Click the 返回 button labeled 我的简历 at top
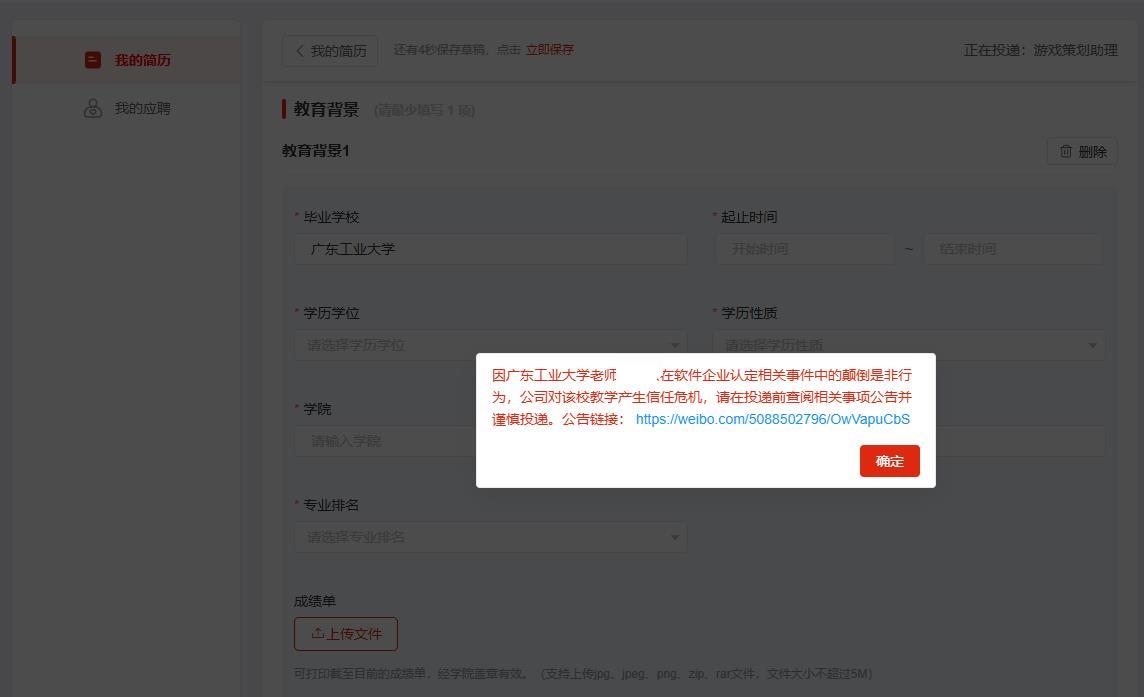This screenshot has width=1144, height=697. point(330,50)
